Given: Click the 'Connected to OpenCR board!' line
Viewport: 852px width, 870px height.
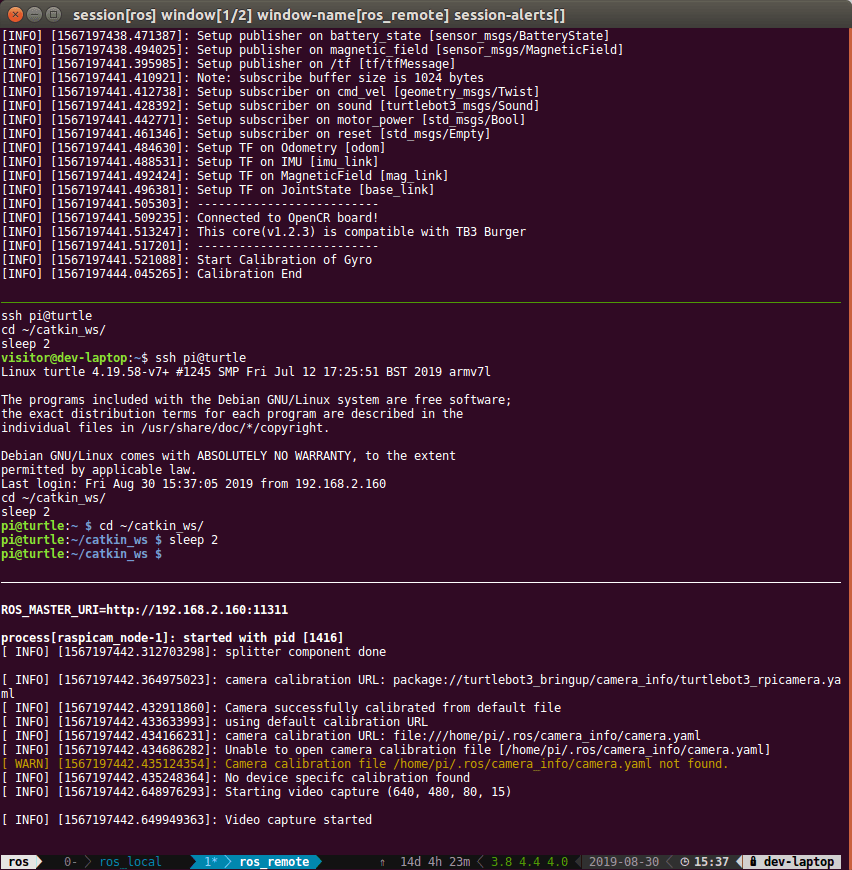Looking at the screenshot, I should coord(190,218).
